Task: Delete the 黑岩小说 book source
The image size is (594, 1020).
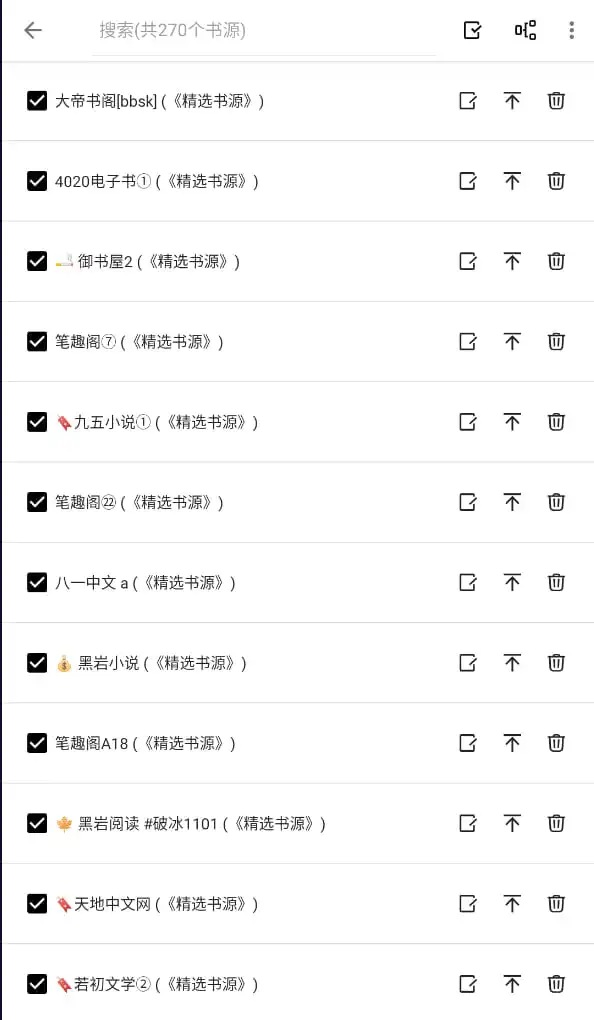Action: coord(556,663)
